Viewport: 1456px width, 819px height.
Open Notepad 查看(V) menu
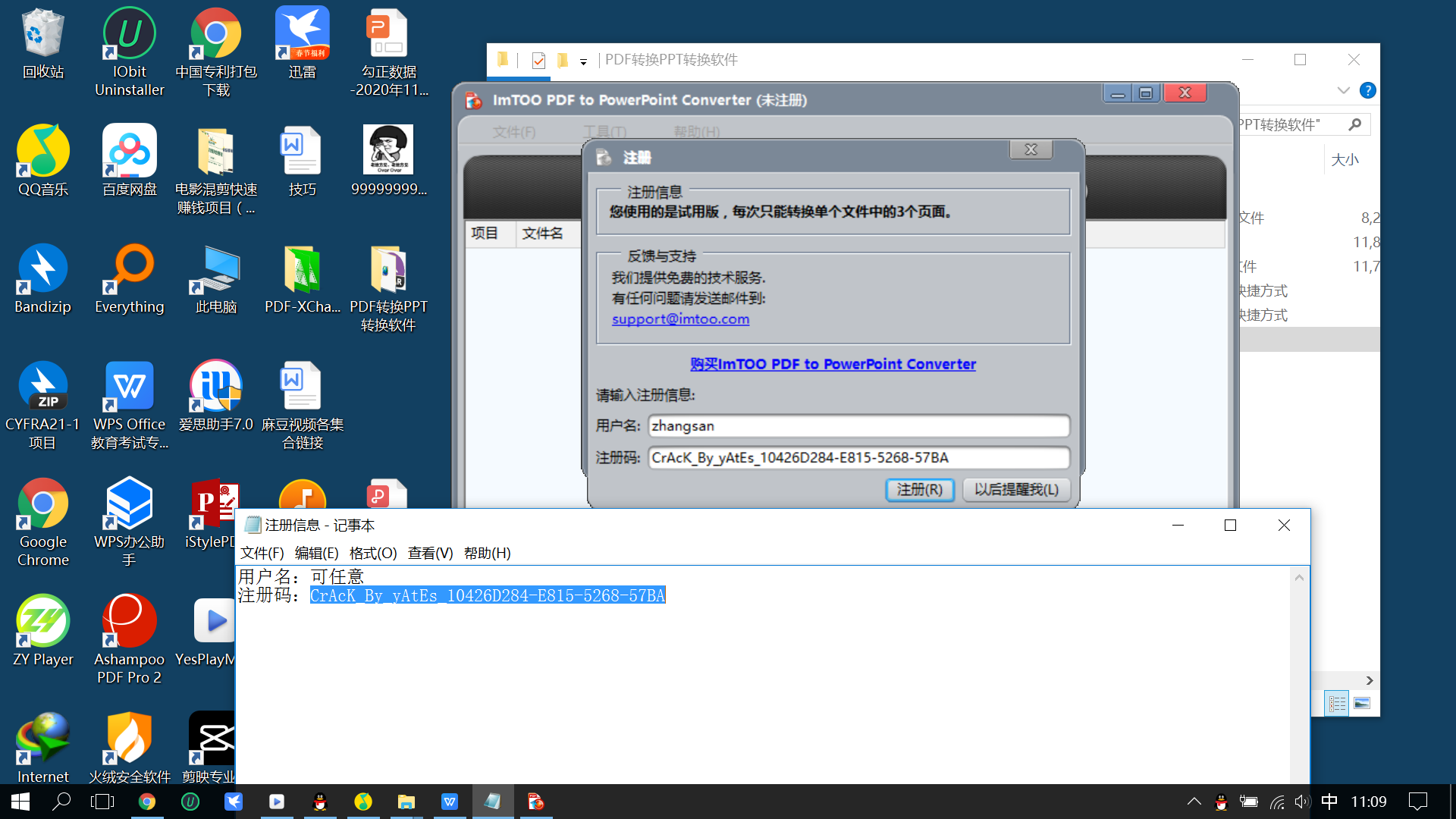pyautogui.click(x=430, y=553)
